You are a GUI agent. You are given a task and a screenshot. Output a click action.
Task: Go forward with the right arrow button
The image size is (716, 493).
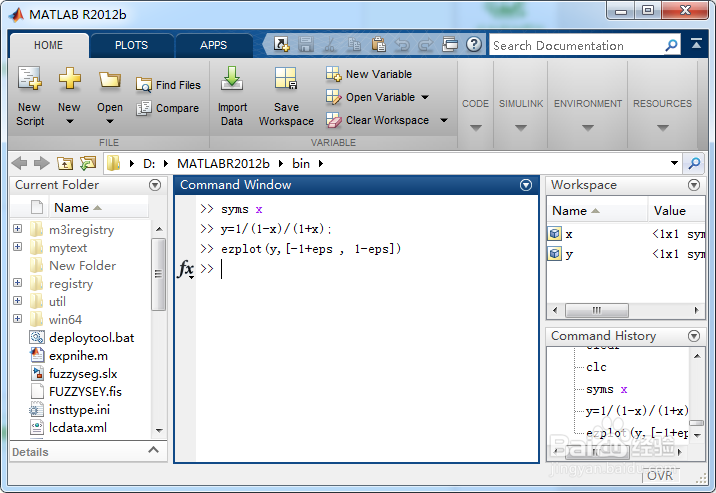tap(42, 163)
